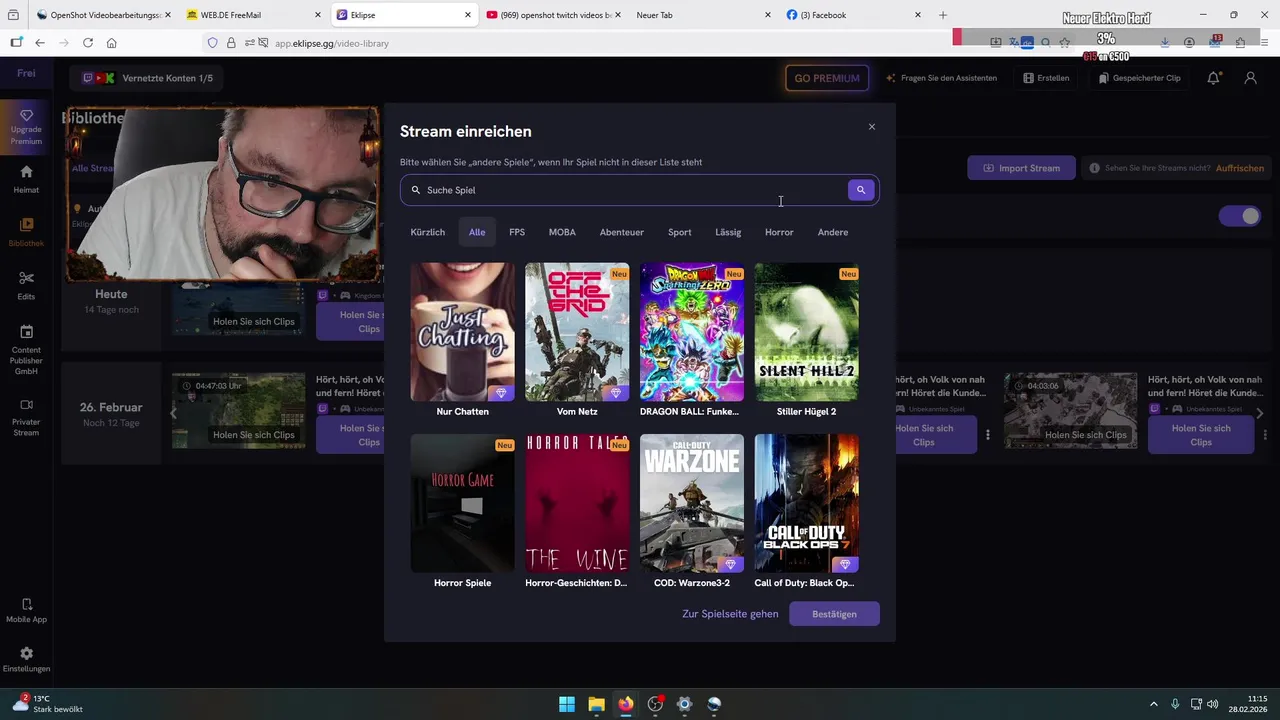Switch to the Facebook browser tab
This screenshot has width=1280, height=720.
[x=855, y=15]
